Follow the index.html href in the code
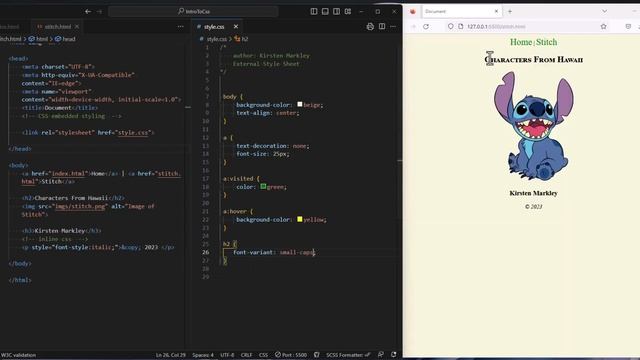 tap(68, 173)
